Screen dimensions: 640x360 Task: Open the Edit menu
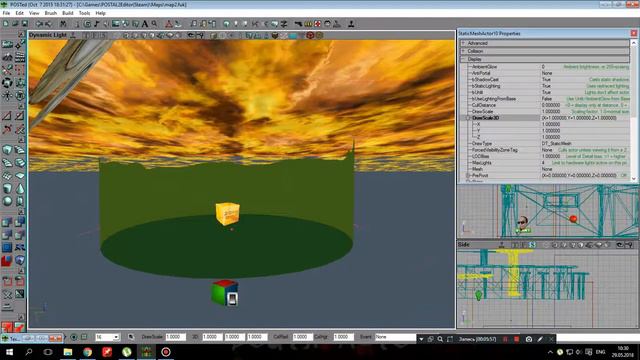[x=19, y=13]
